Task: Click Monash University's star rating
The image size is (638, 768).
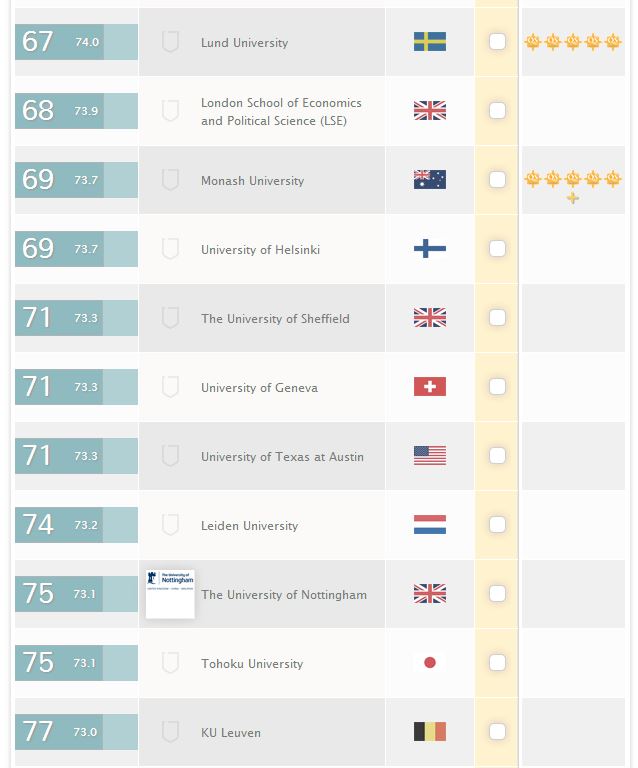Action: click(x=572, y=183)
